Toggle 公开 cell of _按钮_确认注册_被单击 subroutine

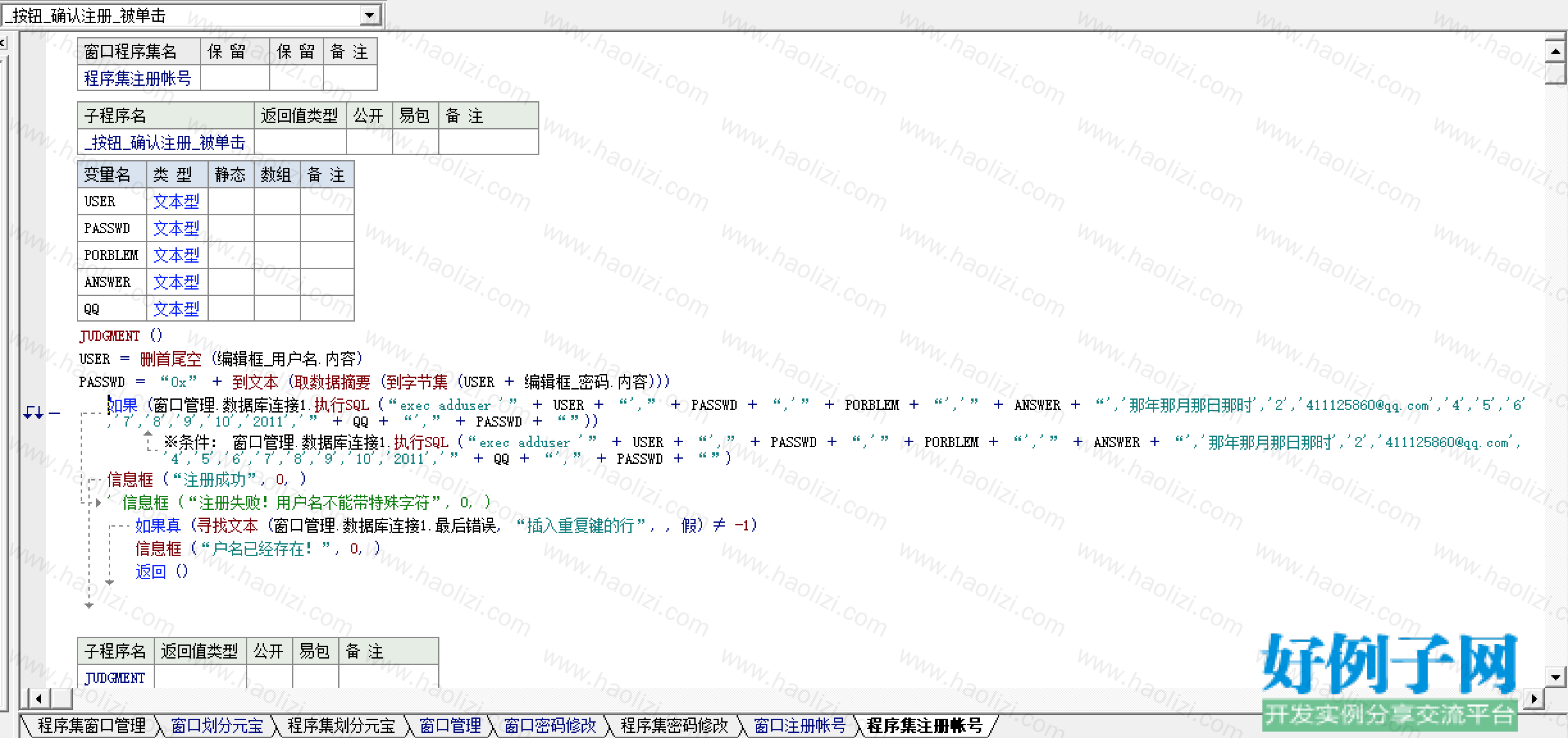click(x=370, y=142)
